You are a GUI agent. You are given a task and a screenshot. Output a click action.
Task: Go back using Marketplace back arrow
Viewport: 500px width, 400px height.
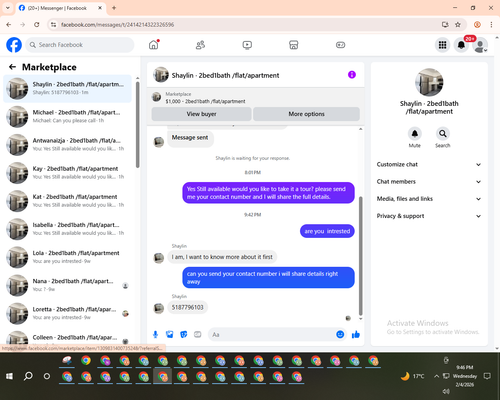[x=12, y=67]
